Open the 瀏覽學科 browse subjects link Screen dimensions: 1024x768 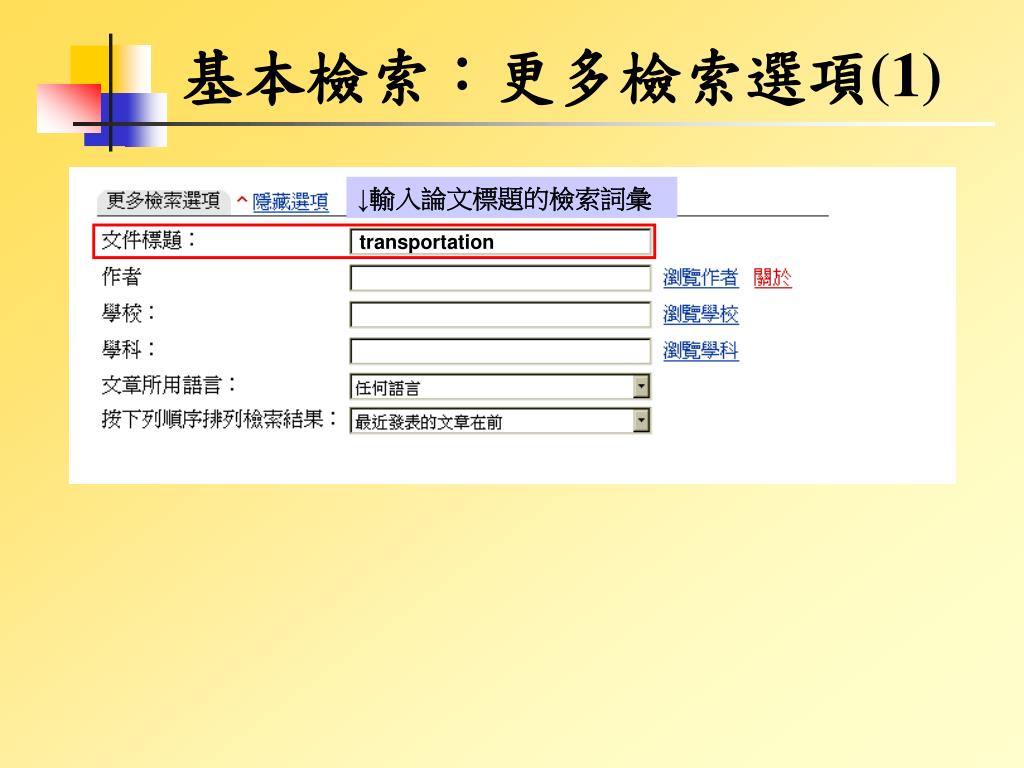pos(701,351)
